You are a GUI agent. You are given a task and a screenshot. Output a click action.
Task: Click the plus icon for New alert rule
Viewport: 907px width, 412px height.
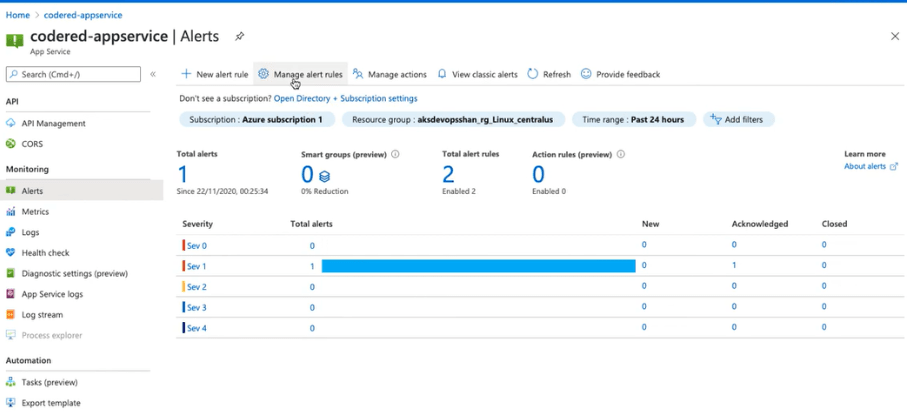[186, 74]
